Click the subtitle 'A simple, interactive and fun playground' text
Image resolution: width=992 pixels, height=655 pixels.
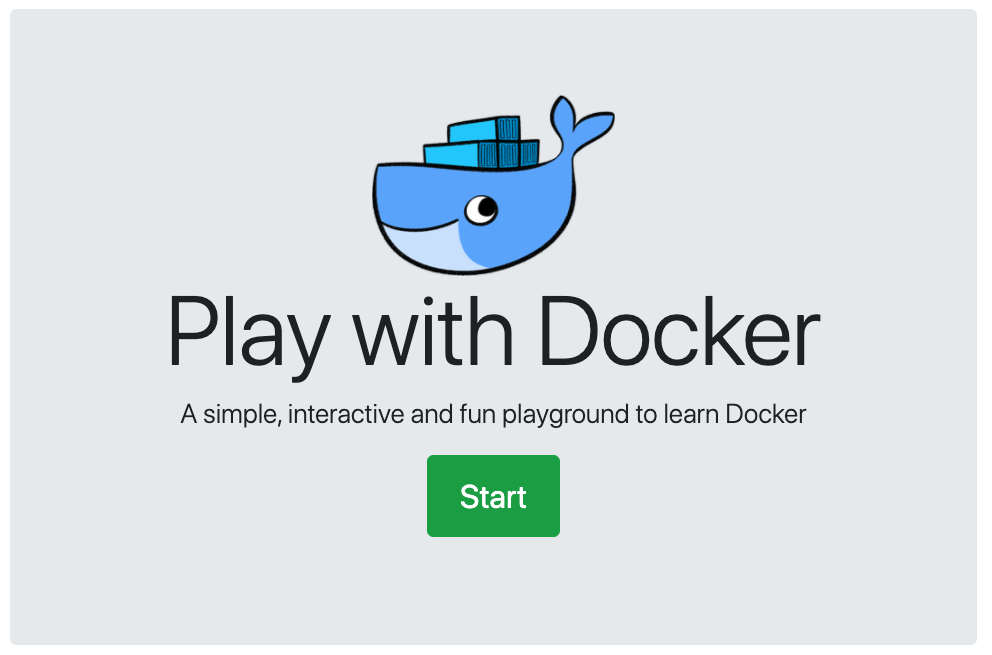pyautogui.click(x=493, y=415)
